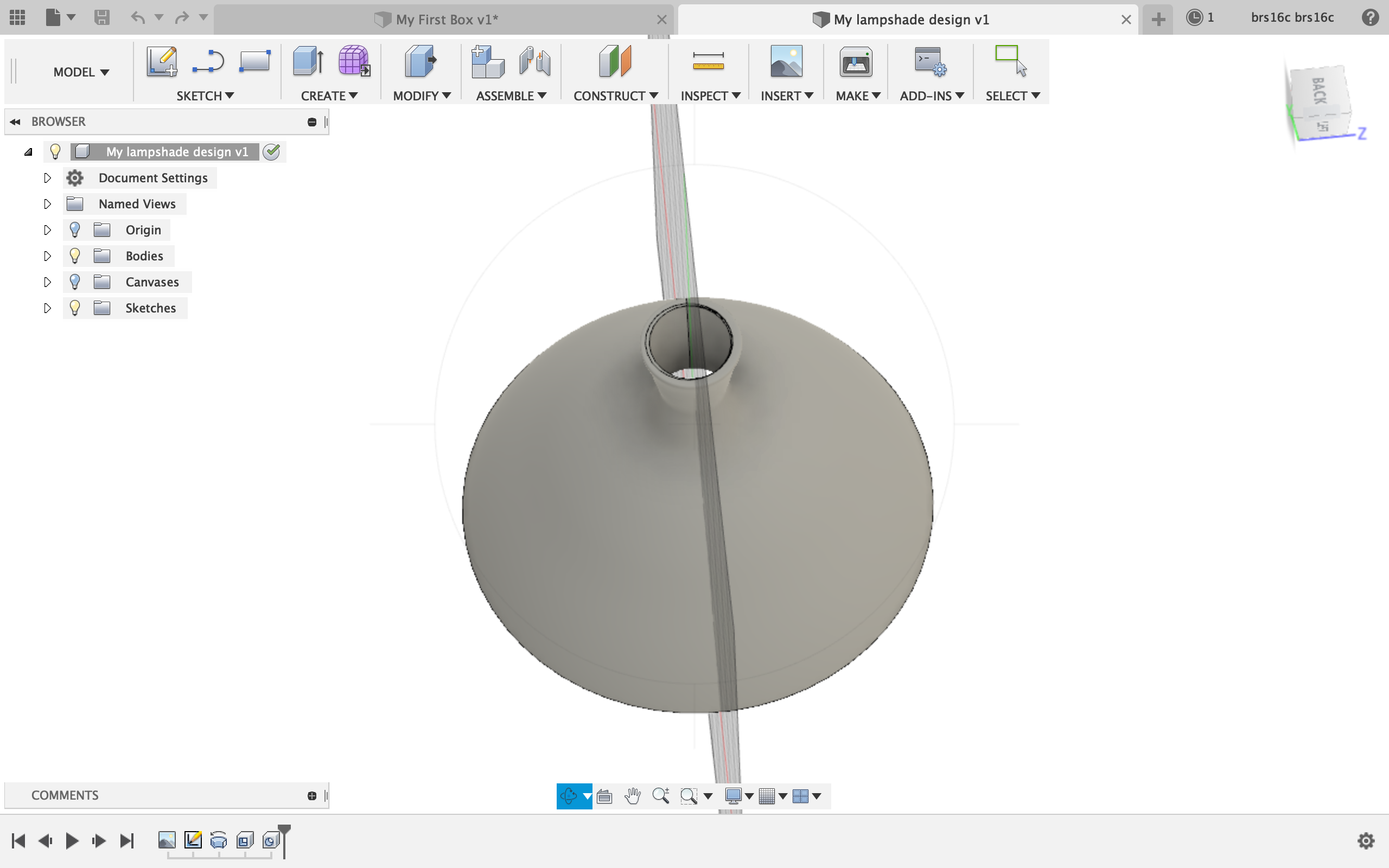The height and width of the screenshot is (868, 1389).
Task: Hide the Bodies folder using lightbulb
Action: point(75,256)
